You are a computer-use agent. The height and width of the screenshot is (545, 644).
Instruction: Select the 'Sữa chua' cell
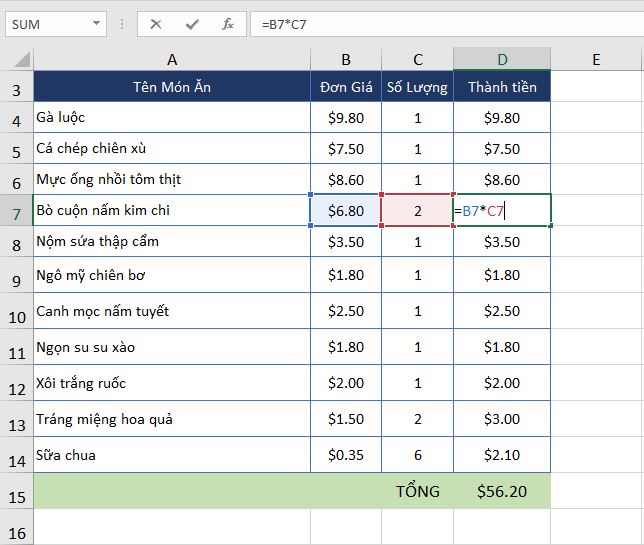pyautogui.click(x=172, y=455)
